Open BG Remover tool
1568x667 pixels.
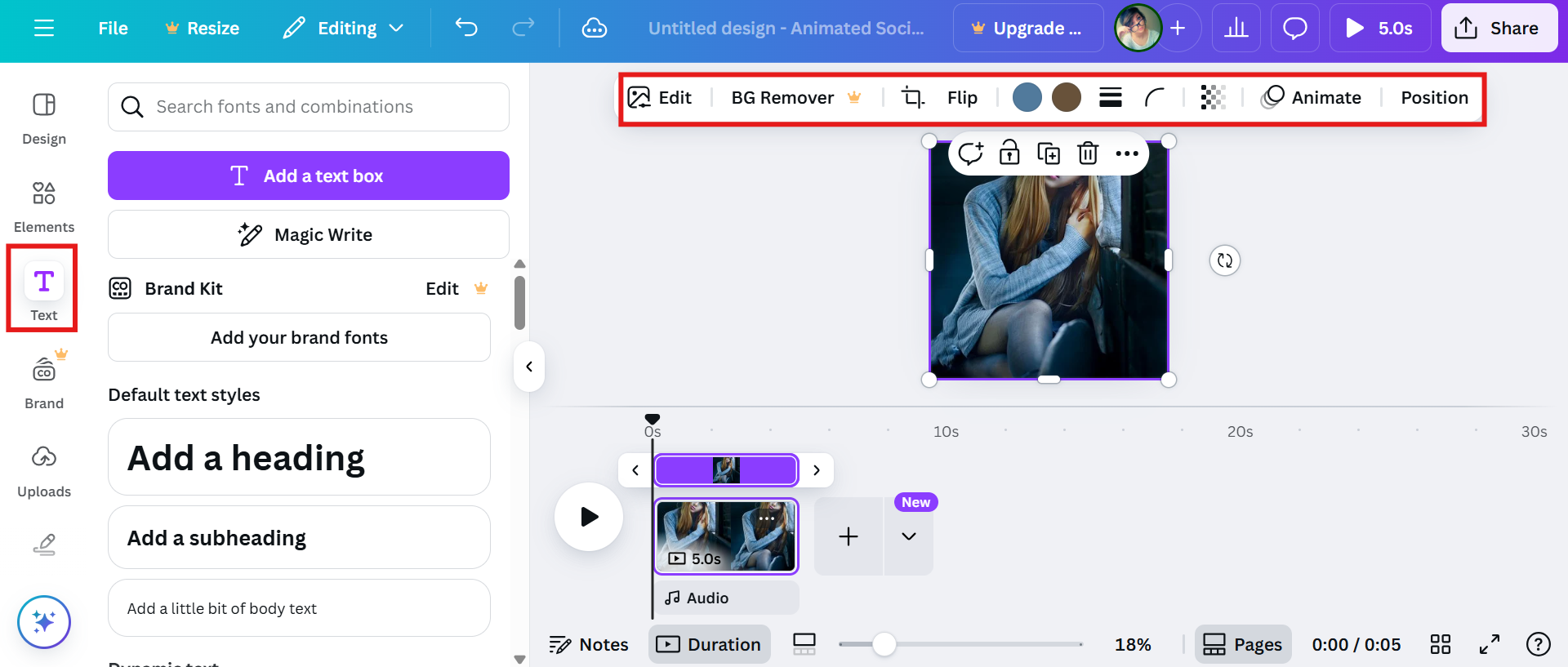click(796, 98)
